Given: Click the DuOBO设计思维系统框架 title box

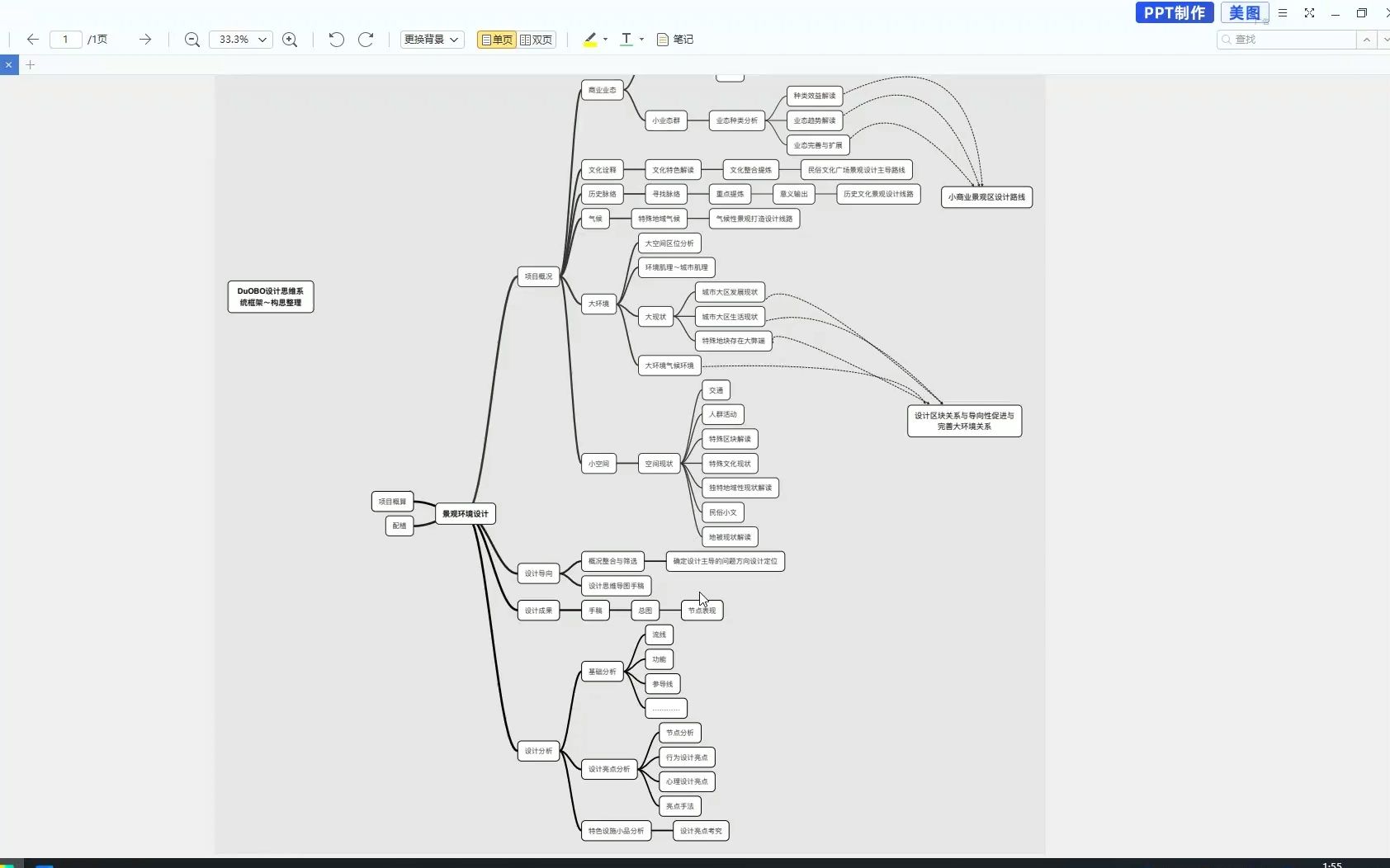Looking at the screenshot, I should 271,297.
